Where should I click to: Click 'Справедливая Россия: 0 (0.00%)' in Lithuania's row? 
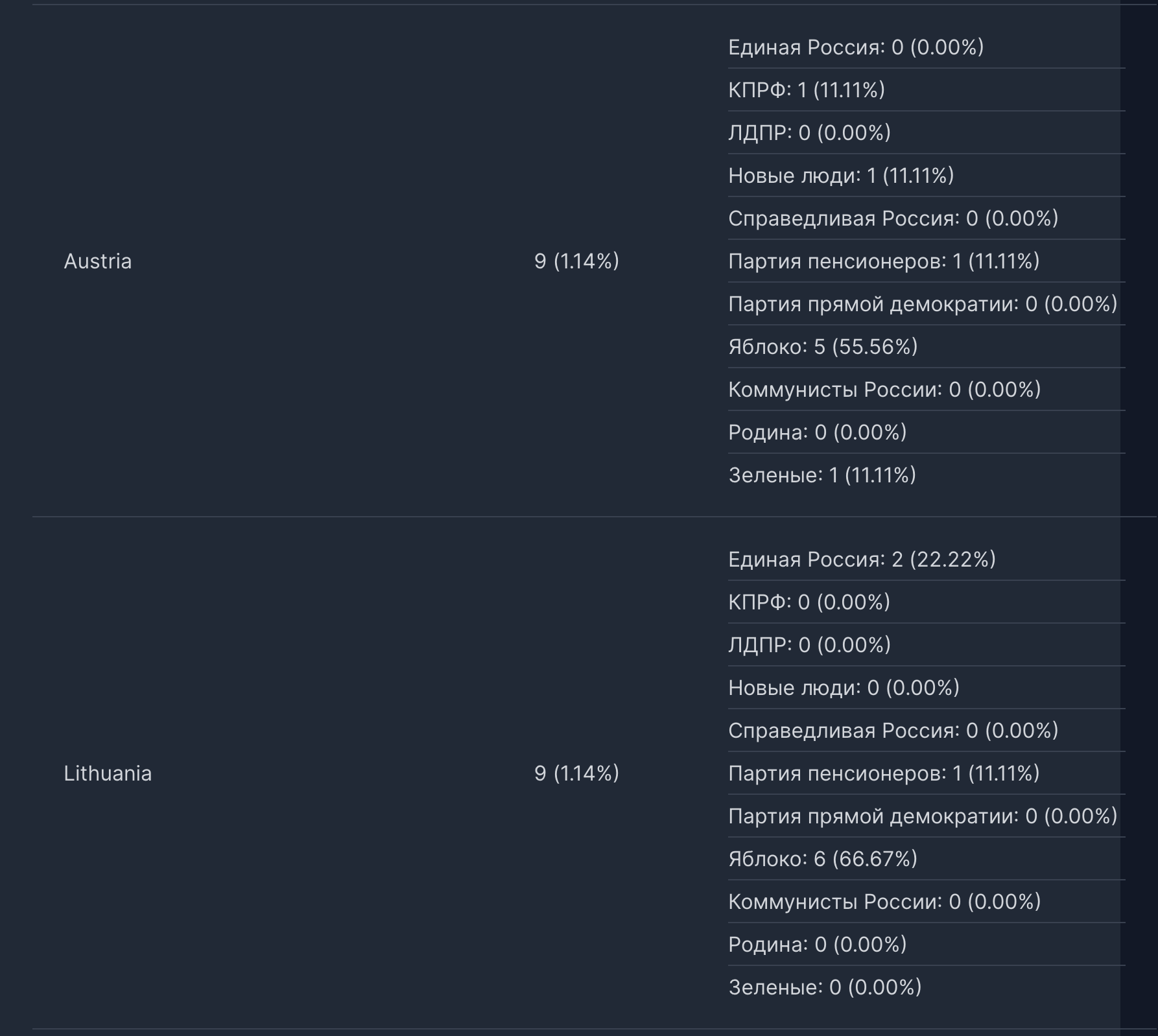click(x=893, y=731)
